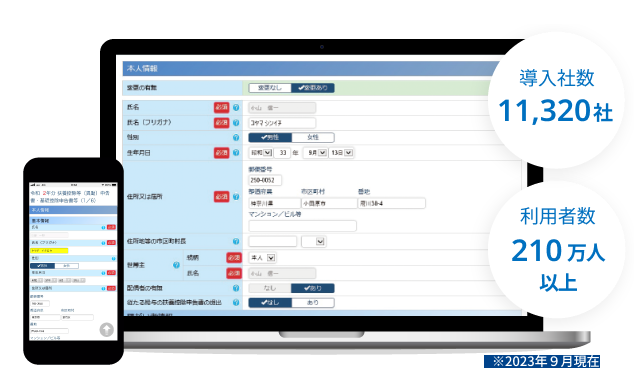Viewport: 640px width, 380px height.
Task: Tap the info icon in phone 生年月日 row
Action: pyautogui.click(x=103, y=273)
